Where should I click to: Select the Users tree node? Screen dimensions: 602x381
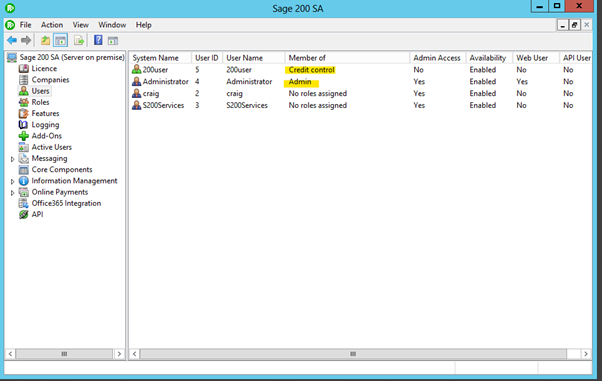40,91
